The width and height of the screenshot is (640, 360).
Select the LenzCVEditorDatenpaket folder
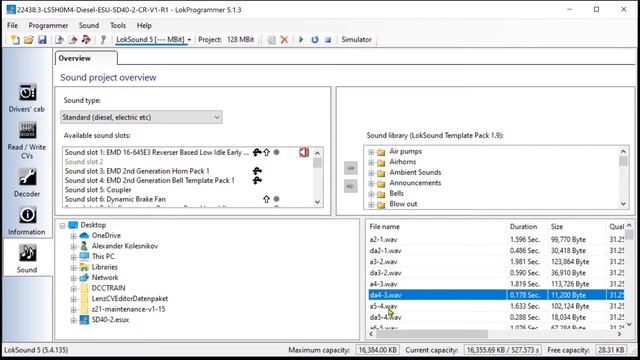coord(130,299)
